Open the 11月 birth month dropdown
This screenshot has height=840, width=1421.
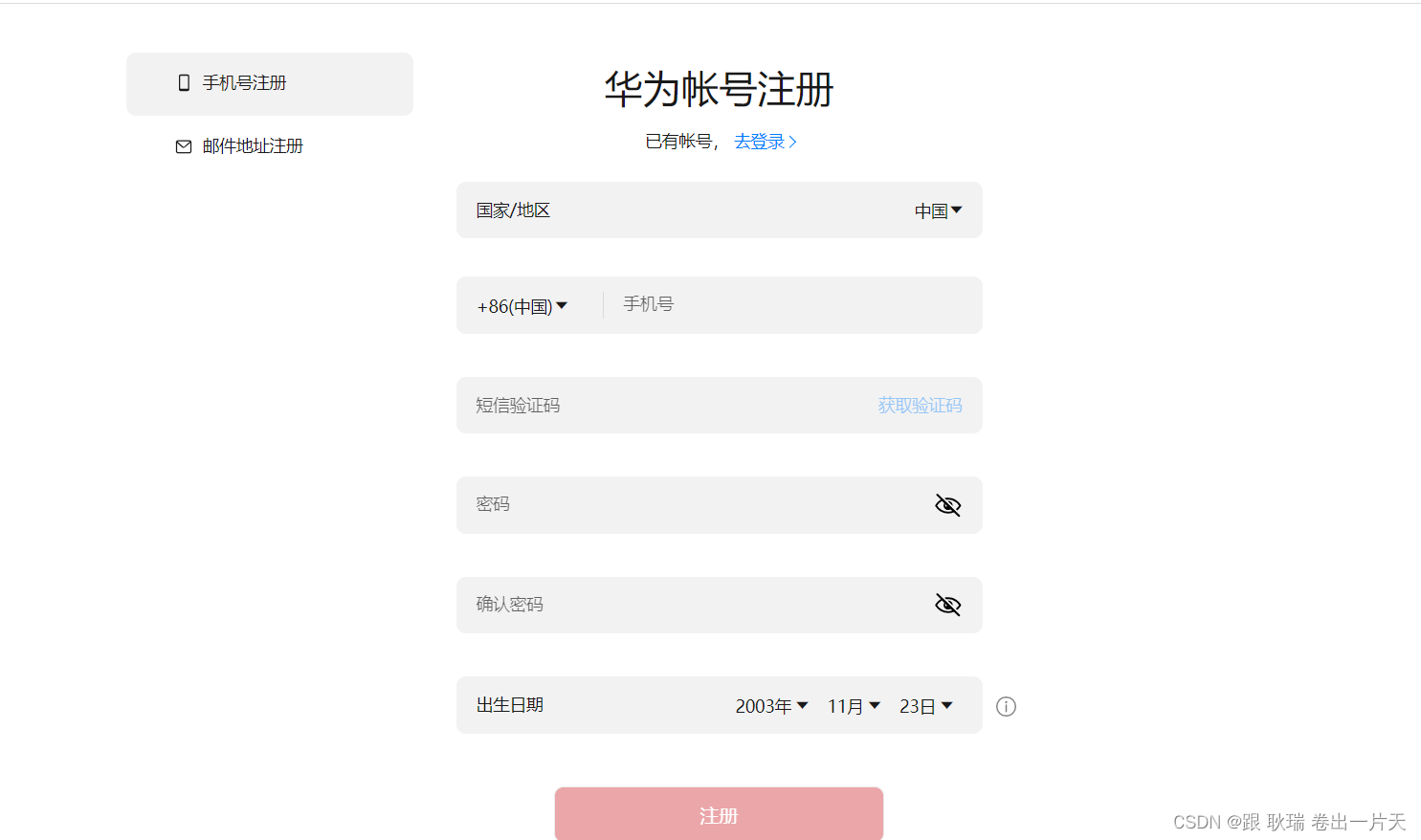854,706
